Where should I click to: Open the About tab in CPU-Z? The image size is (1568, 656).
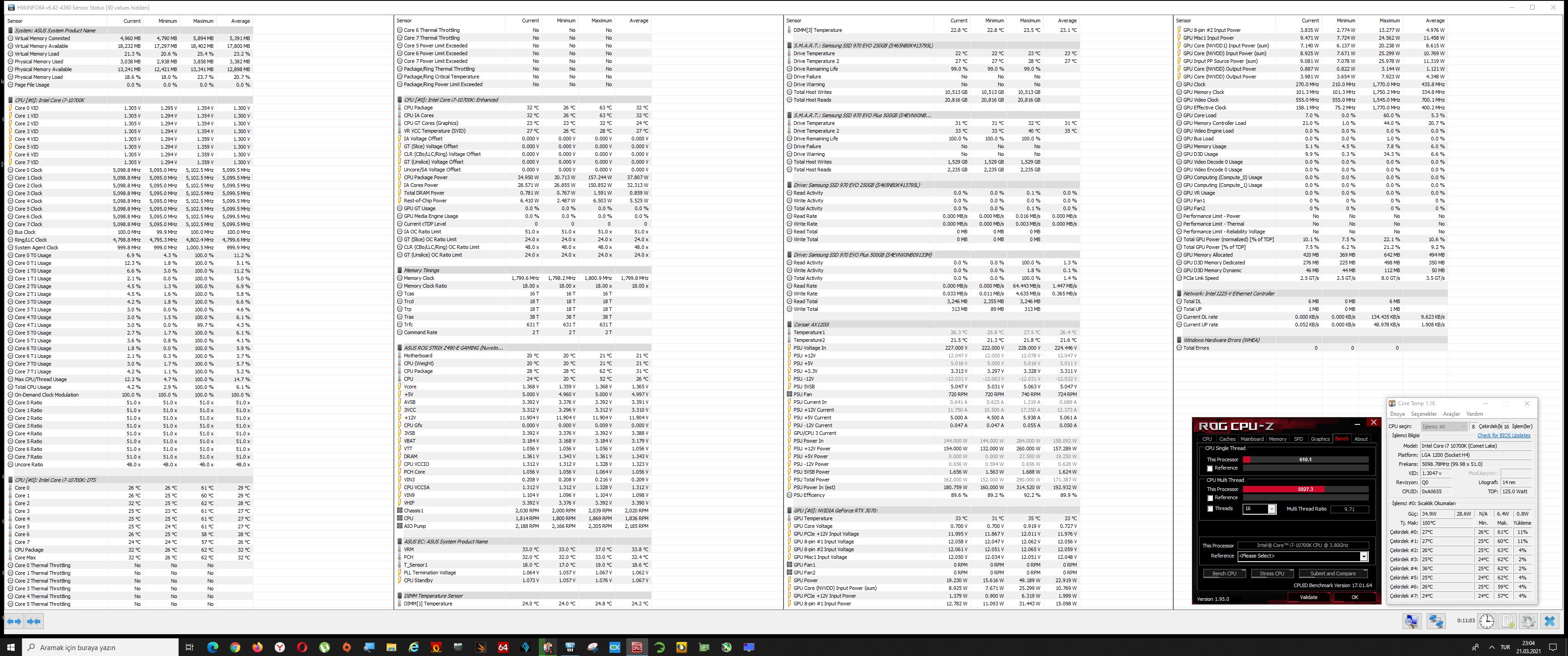tap(1361, 439)
